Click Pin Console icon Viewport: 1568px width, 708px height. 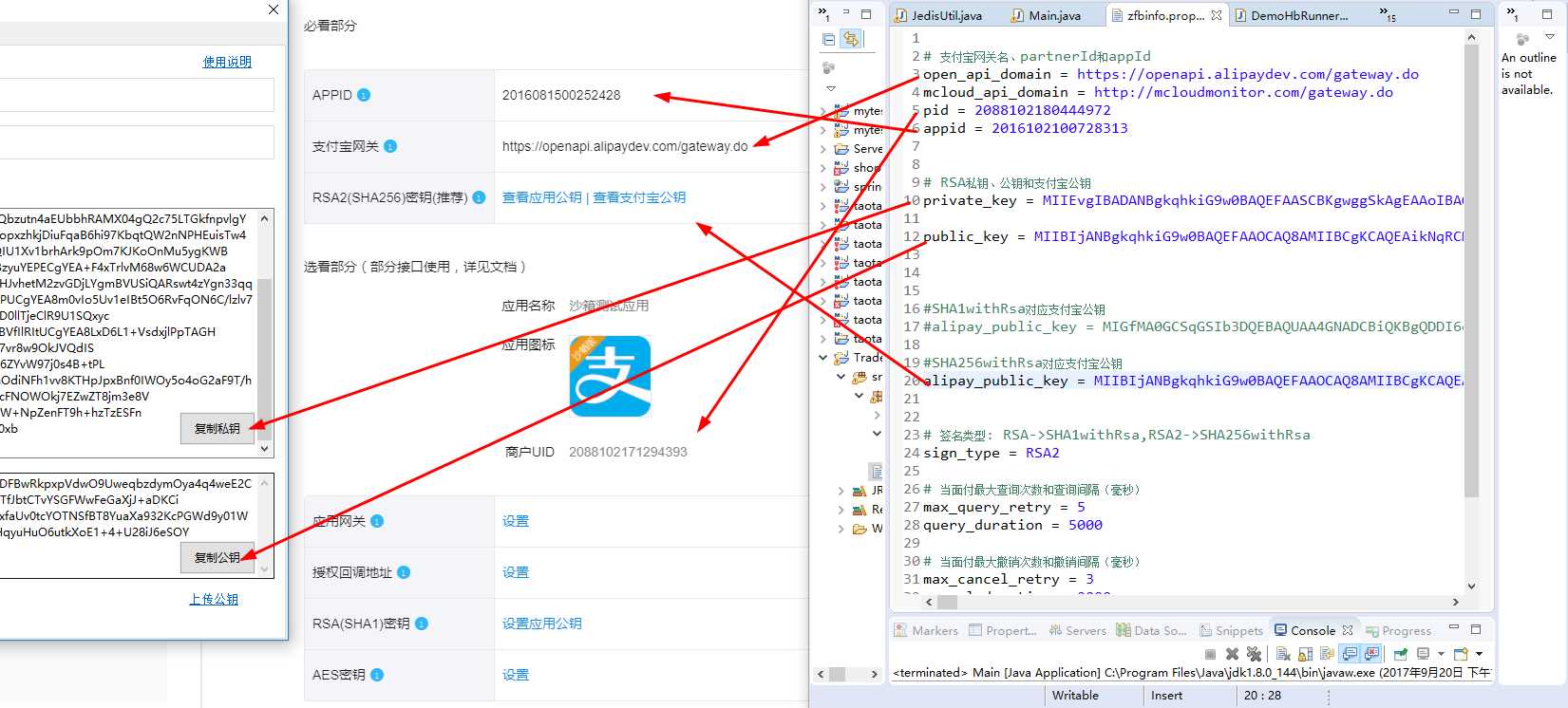click(x=1401, y=654)
